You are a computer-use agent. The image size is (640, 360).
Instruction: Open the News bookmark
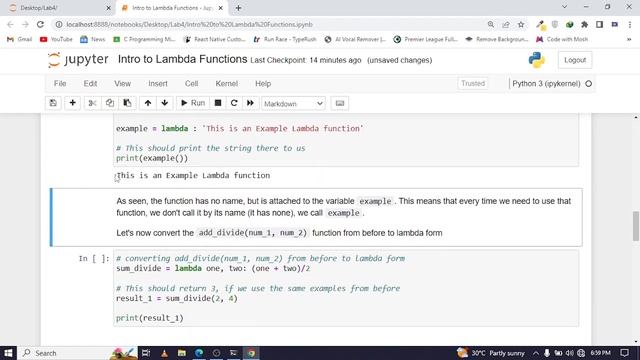pos(93,39)
